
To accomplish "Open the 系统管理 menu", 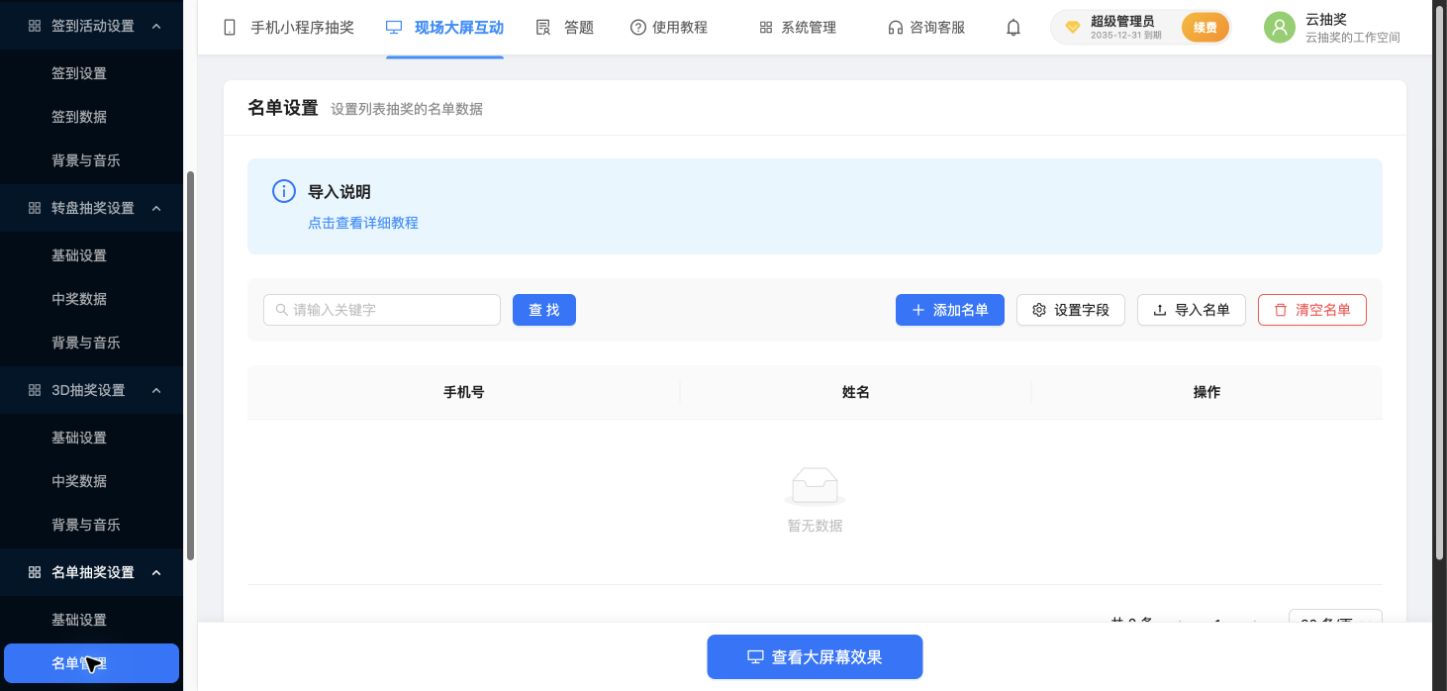I will [798, 28].
